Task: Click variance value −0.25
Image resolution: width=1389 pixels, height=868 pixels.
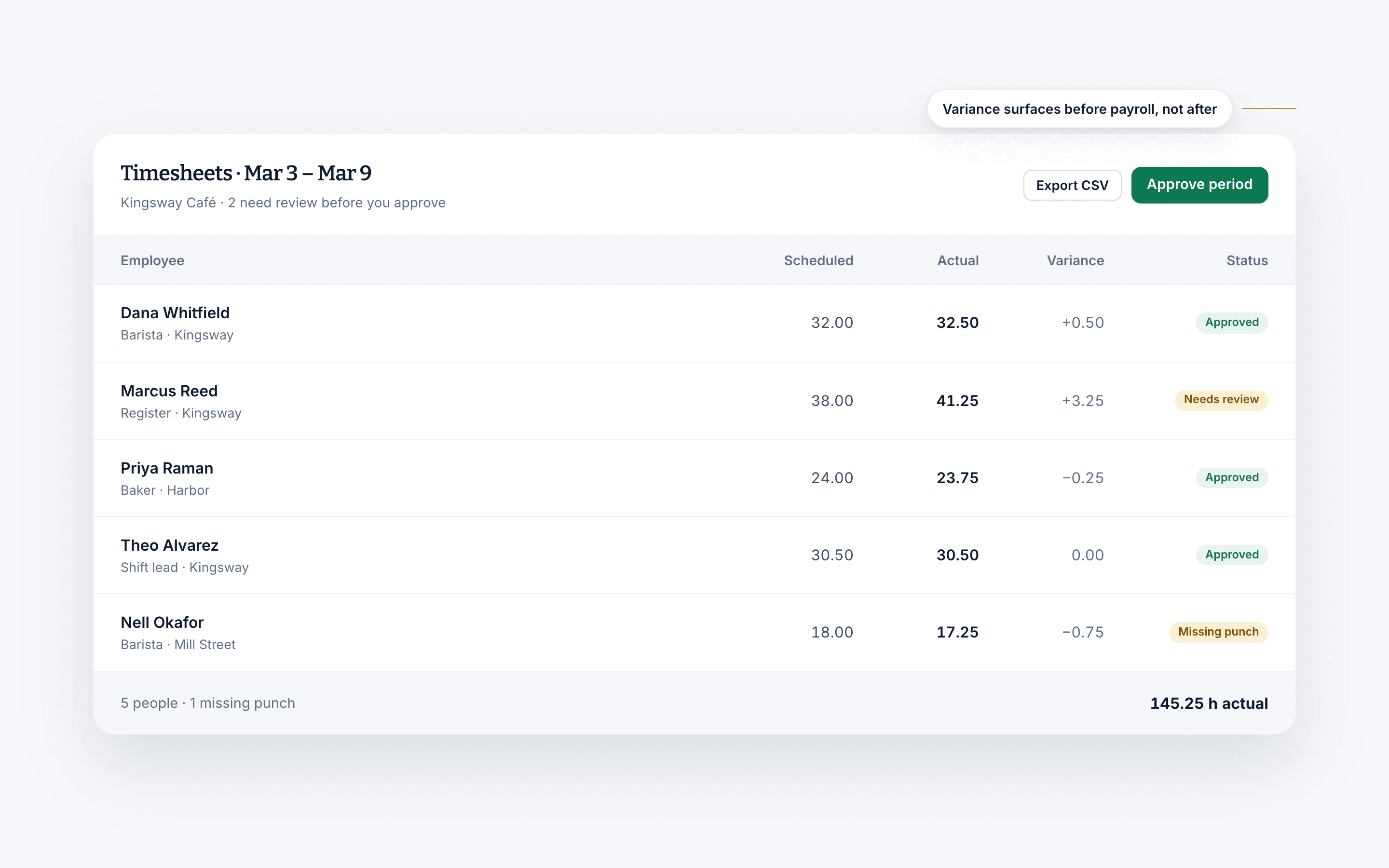Action: coord(1082,478)
